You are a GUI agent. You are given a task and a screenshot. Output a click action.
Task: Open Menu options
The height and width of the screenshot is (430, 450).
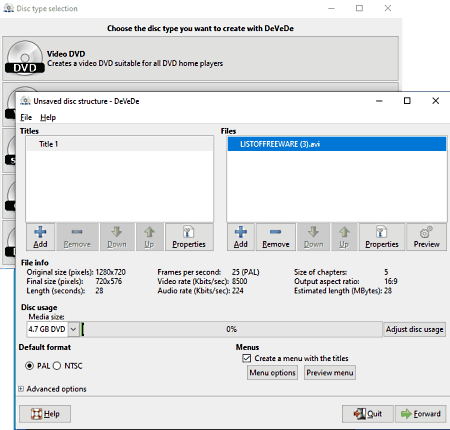click(x=272, y=373)
